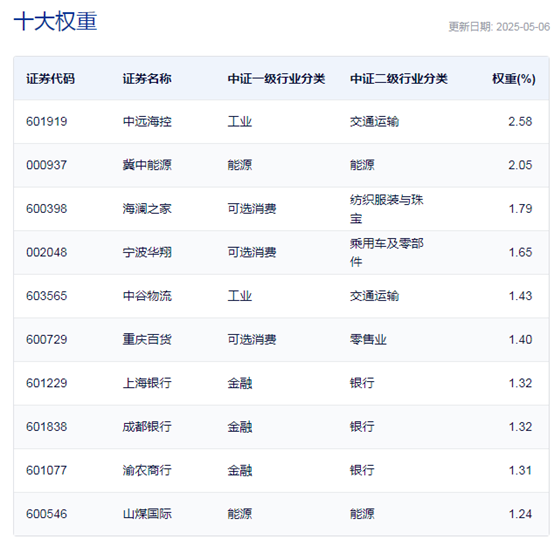
Task: Click the 更新日期 2025-05-06 text
Action: click(499, 27)
